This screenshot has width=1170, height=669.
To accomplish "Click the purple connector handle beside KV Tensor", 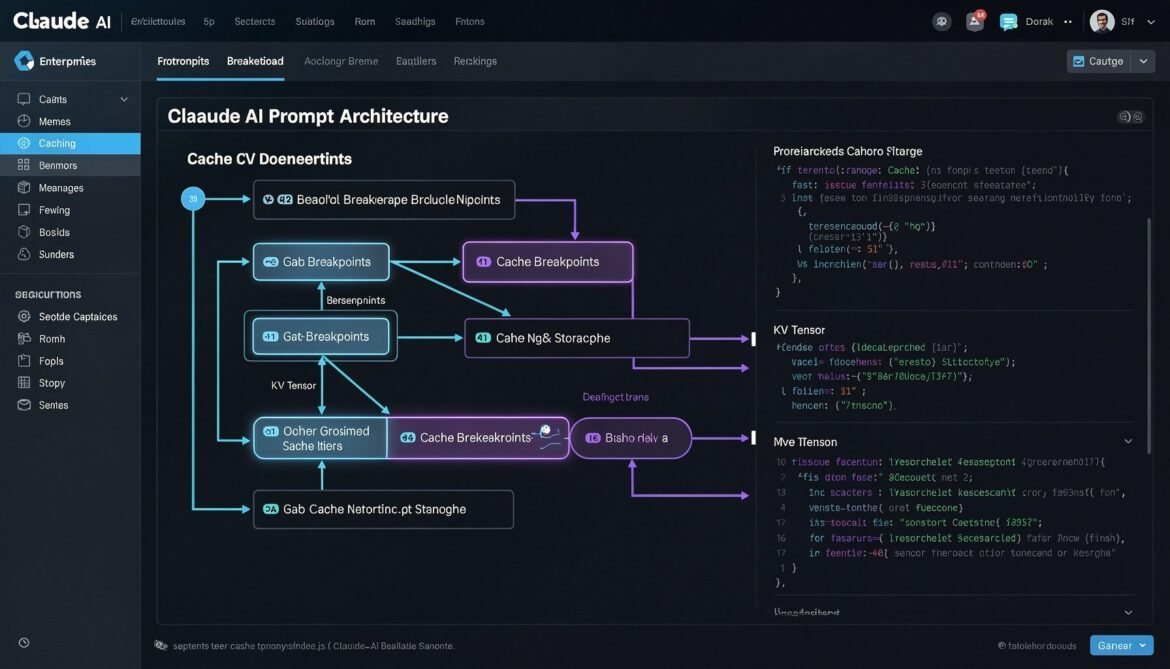I will pos(755,338).
